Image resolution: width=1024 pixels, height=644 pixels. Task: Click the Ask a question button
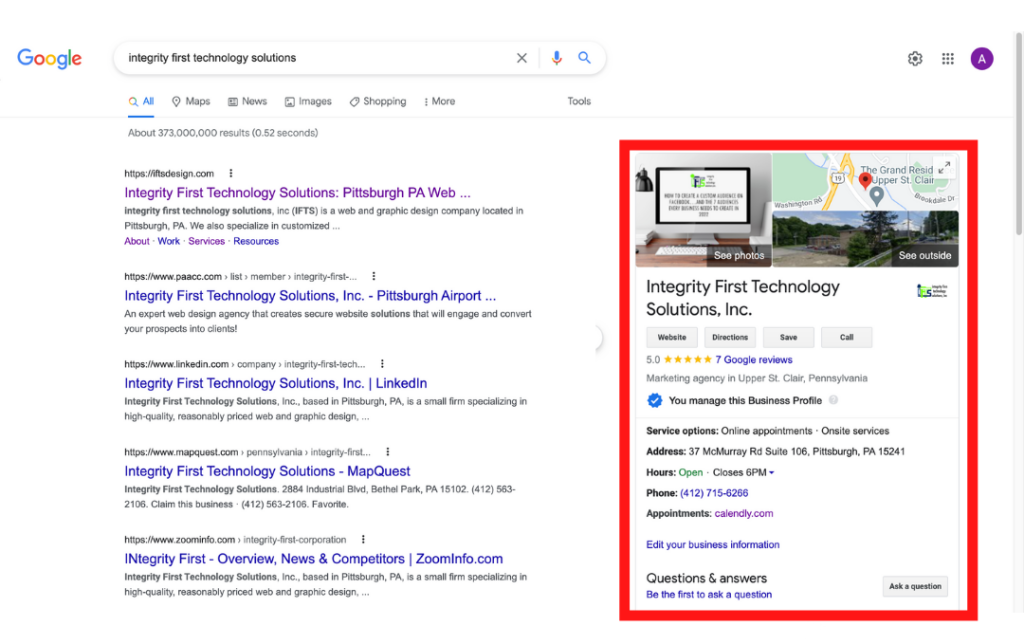(915, 586)
